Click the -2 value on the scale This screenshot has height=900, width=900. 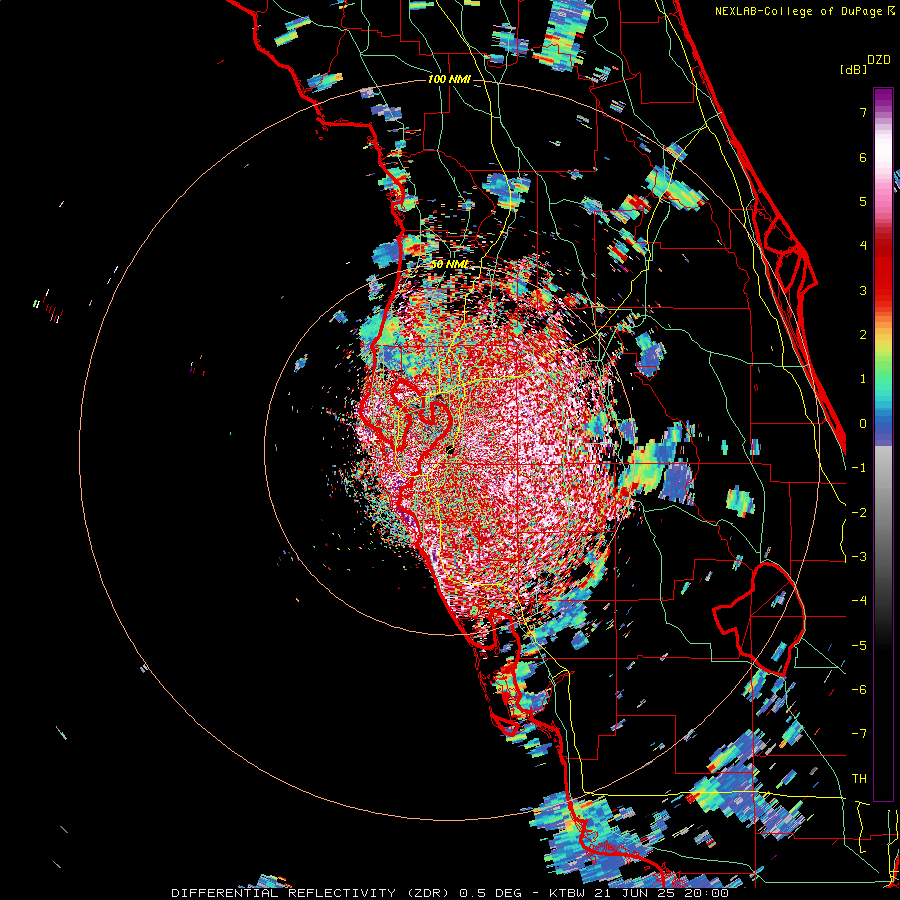859,512
